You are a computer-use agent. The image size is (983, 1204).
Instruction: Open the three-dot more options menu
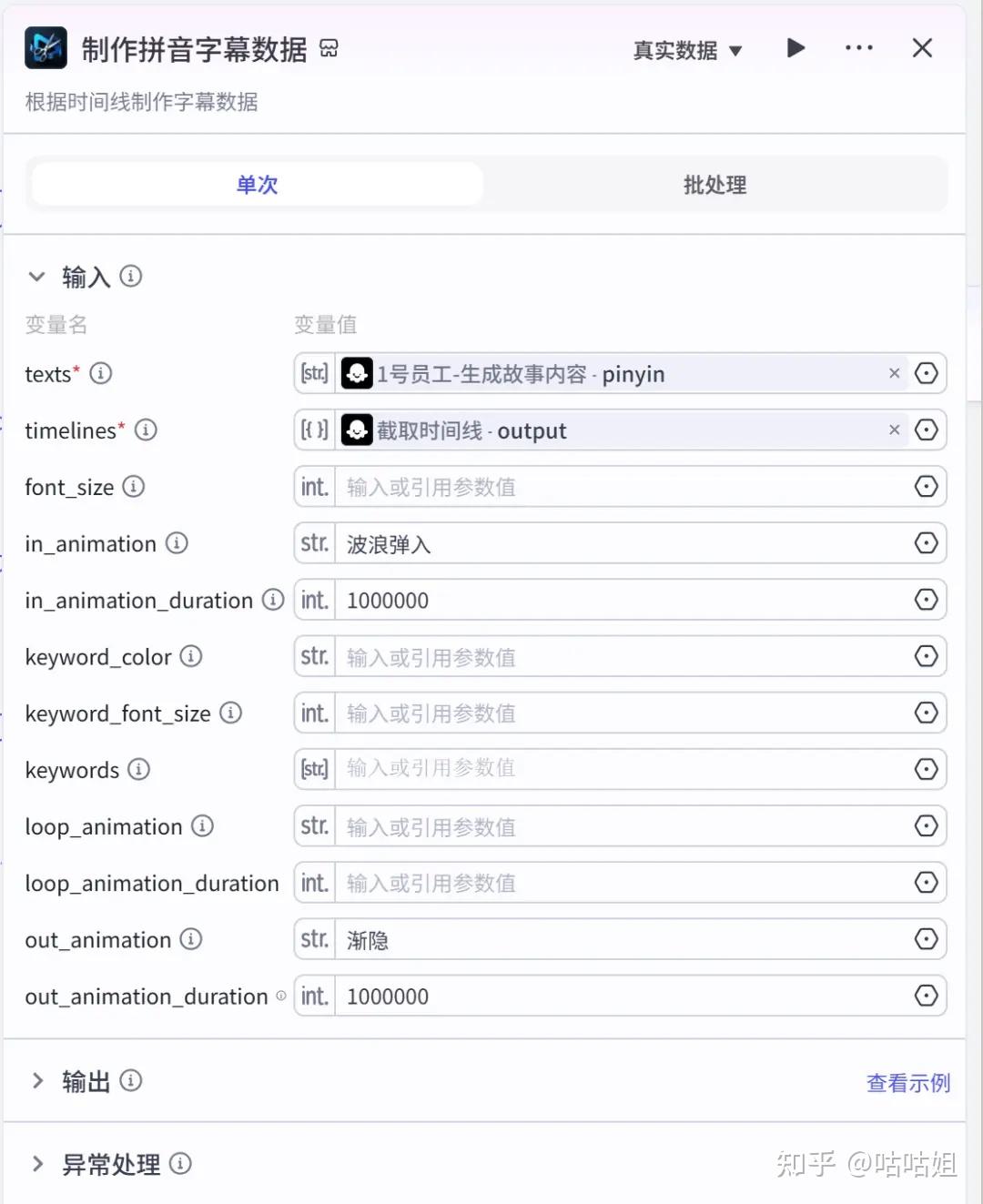[x=858, y=48]
